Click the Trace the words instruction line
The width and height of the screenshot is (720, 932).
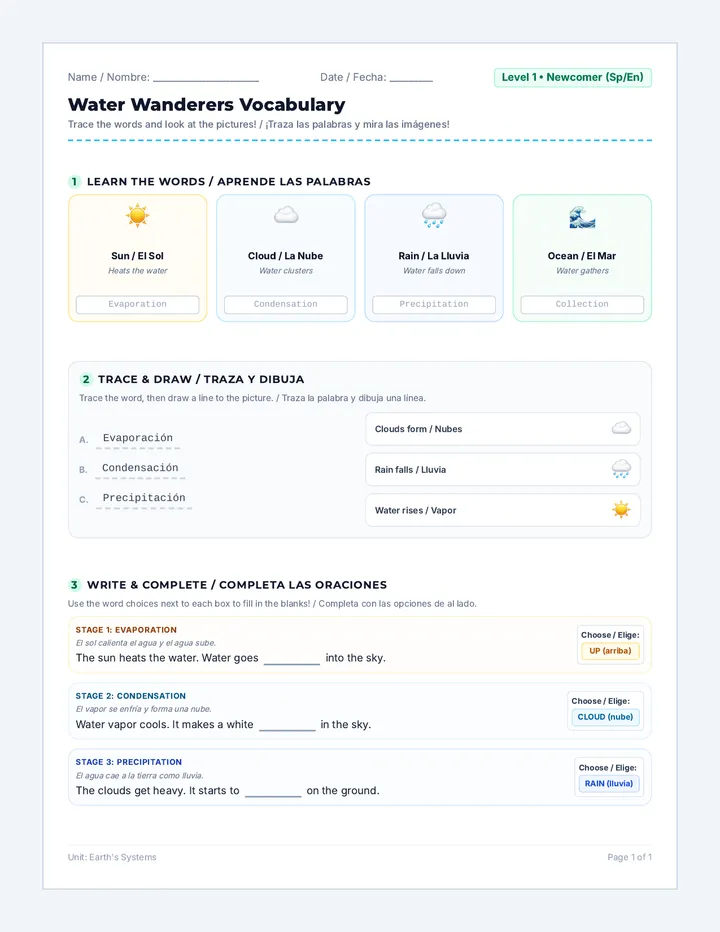point(259,124)
